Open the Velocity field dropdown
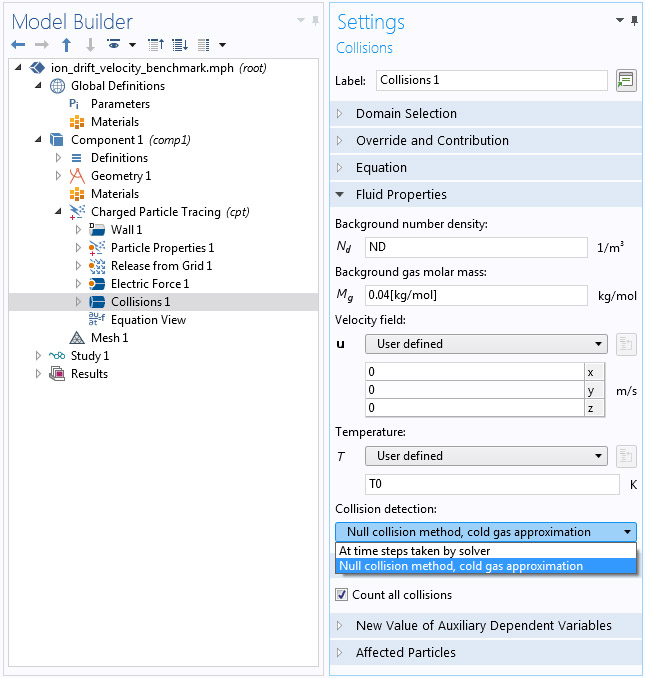Screen dimensions: 645x678 [486, 344]
